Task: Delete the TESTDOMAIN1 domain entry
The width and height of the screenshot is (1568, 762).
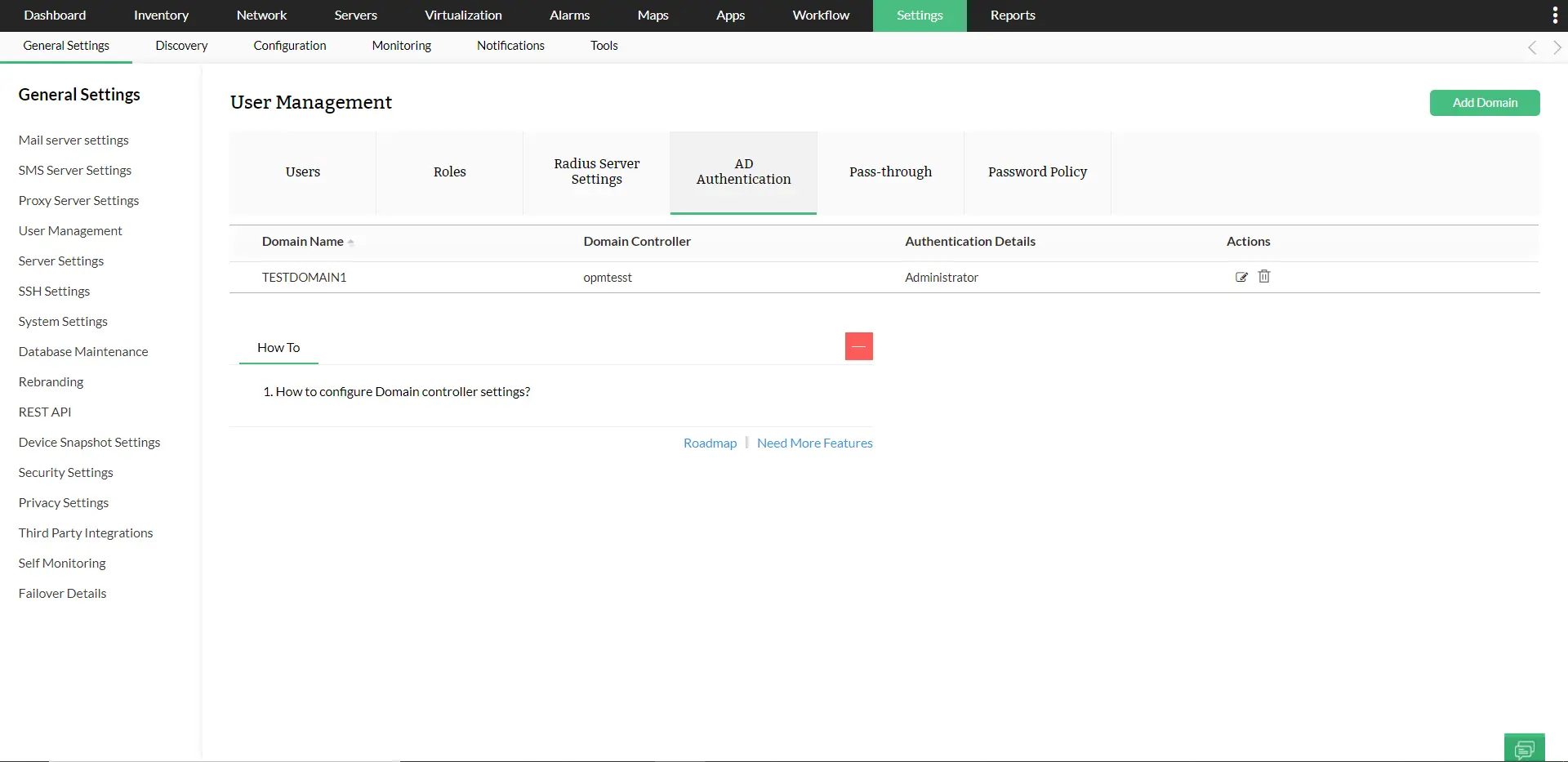Action: click(1264, 276)
